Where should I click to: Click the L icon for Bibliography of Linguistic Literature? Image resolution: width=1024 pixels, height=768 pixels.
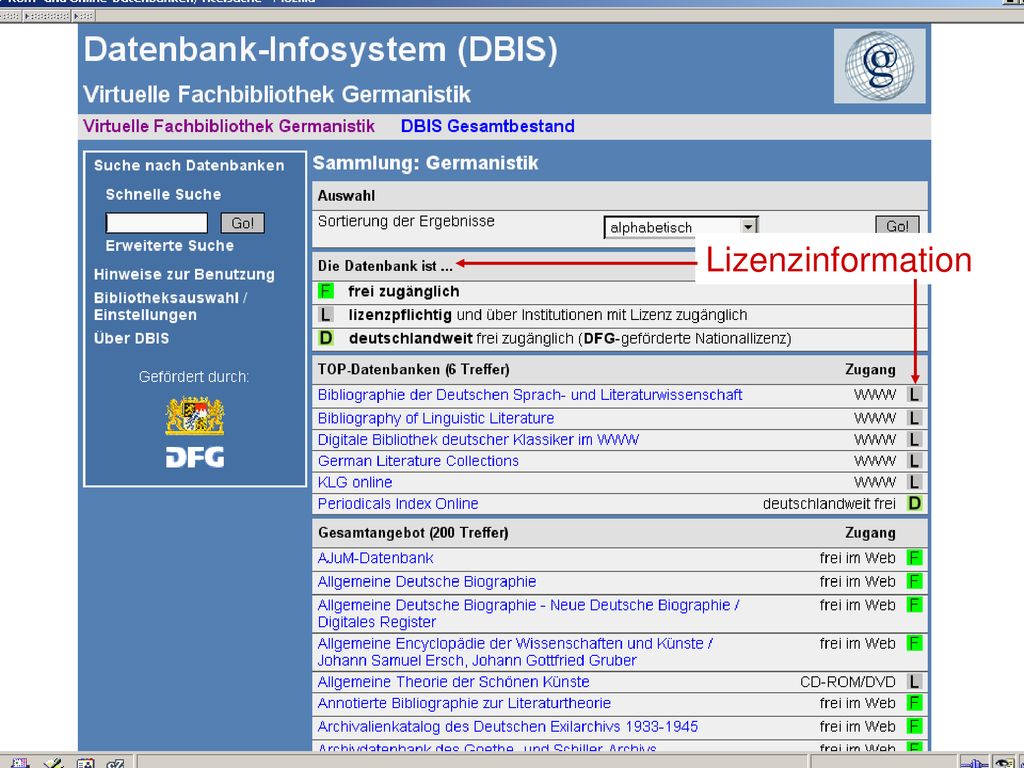click(x=914, y=418)
